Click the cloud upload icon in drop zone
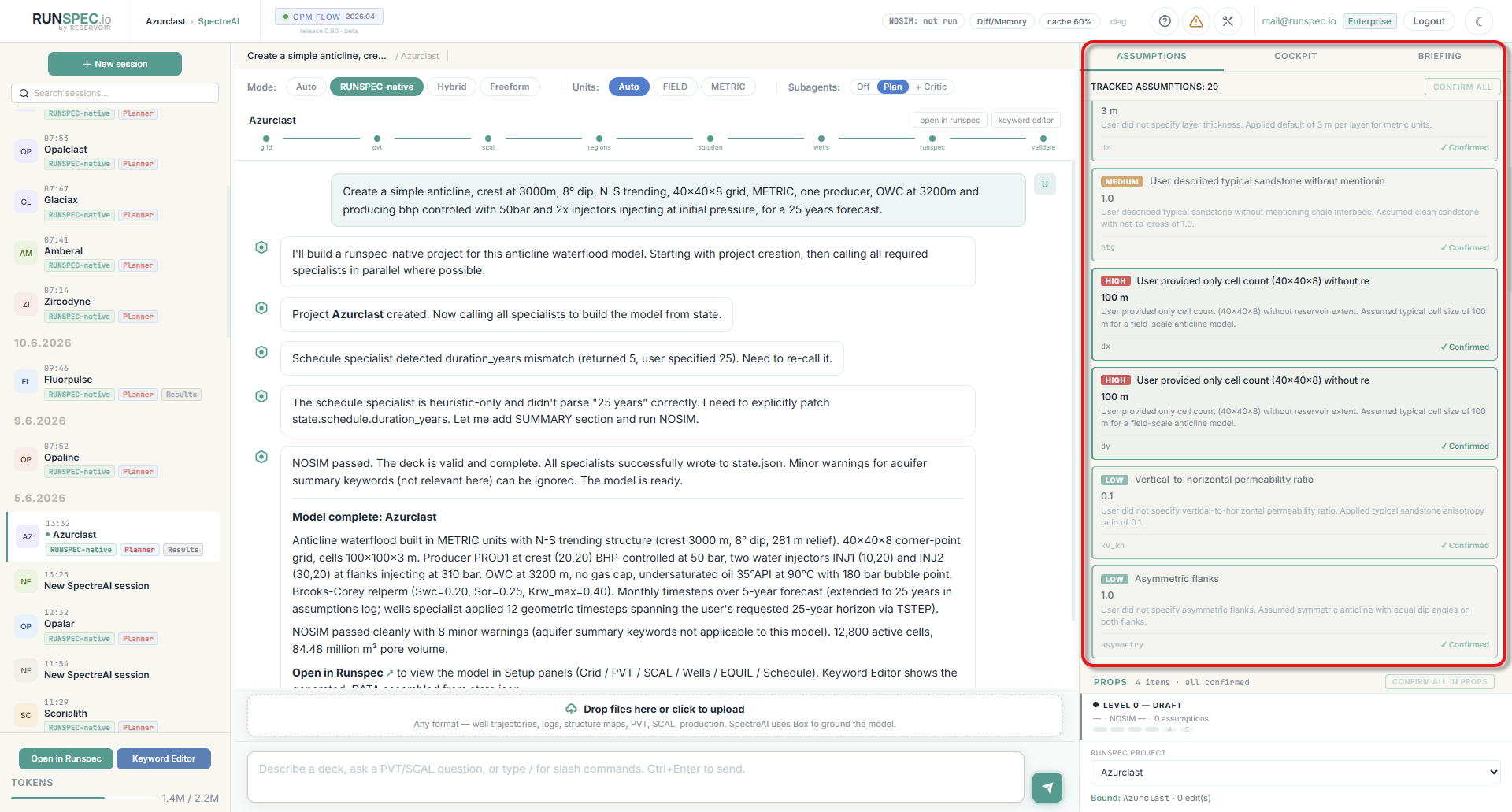Screen dimensions: 1512x812 (571, 709)
